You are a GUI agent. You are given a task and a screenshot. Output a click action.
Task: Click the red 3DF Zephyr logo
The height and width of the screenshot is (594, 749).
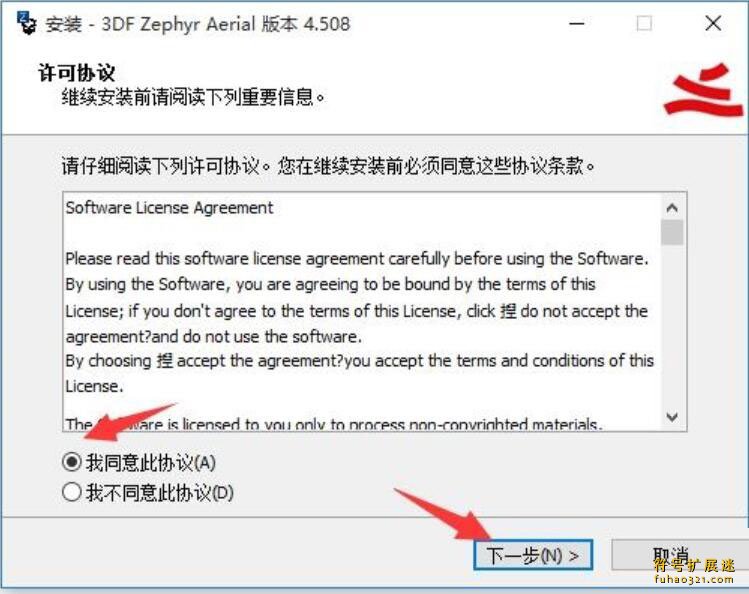coord(703,91)
